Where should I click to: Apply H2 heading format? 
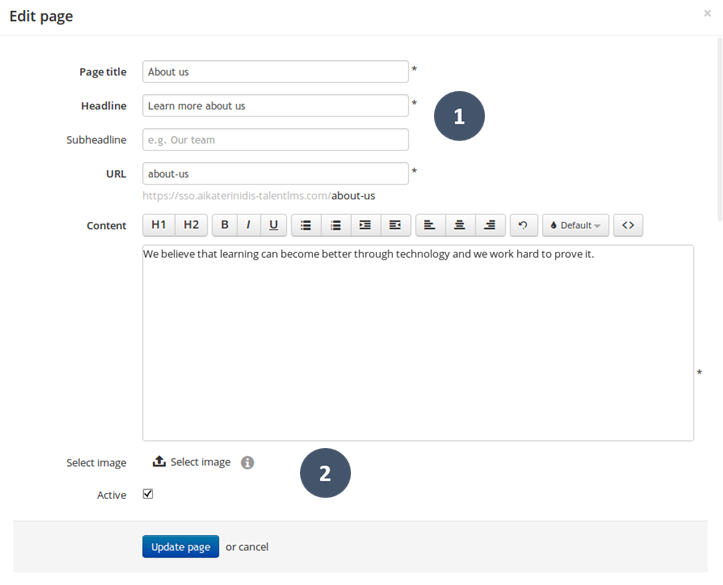coord(191,225)
